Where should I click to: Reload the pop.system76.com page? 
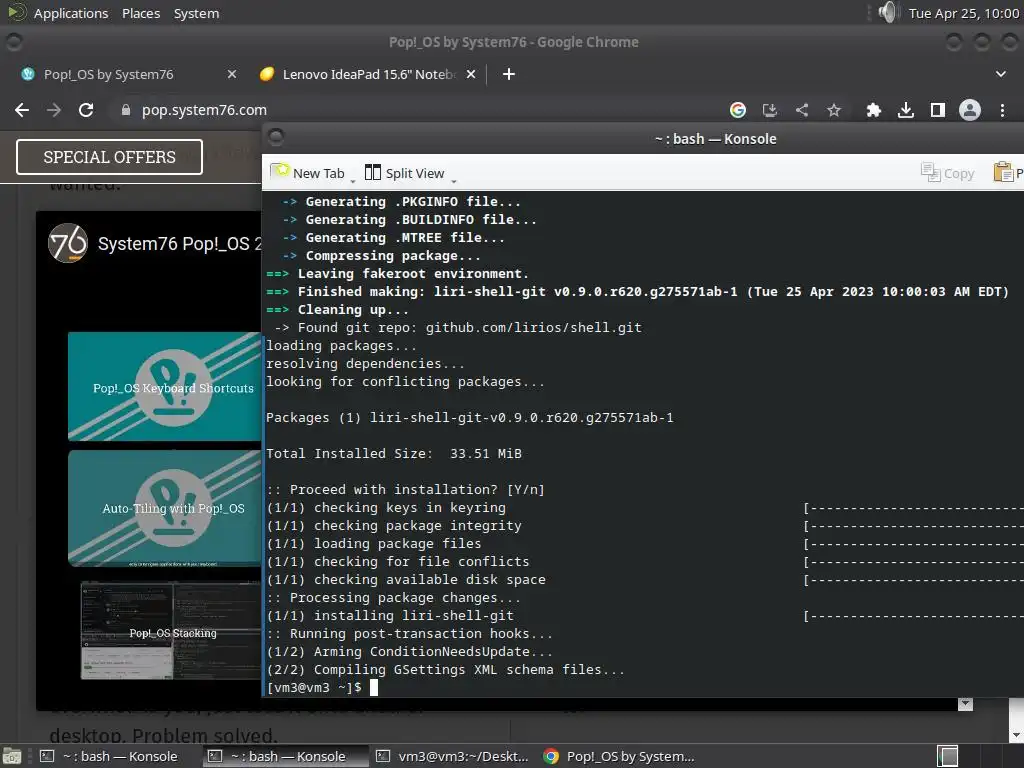(86, 110)
